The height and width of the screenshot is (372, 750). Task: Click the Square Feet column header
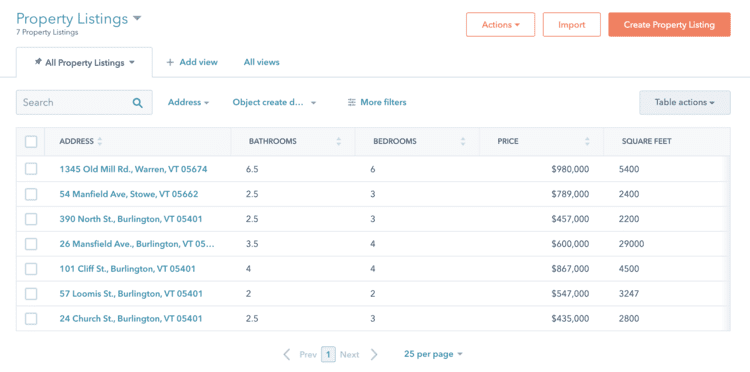click(x=646, y=142)
